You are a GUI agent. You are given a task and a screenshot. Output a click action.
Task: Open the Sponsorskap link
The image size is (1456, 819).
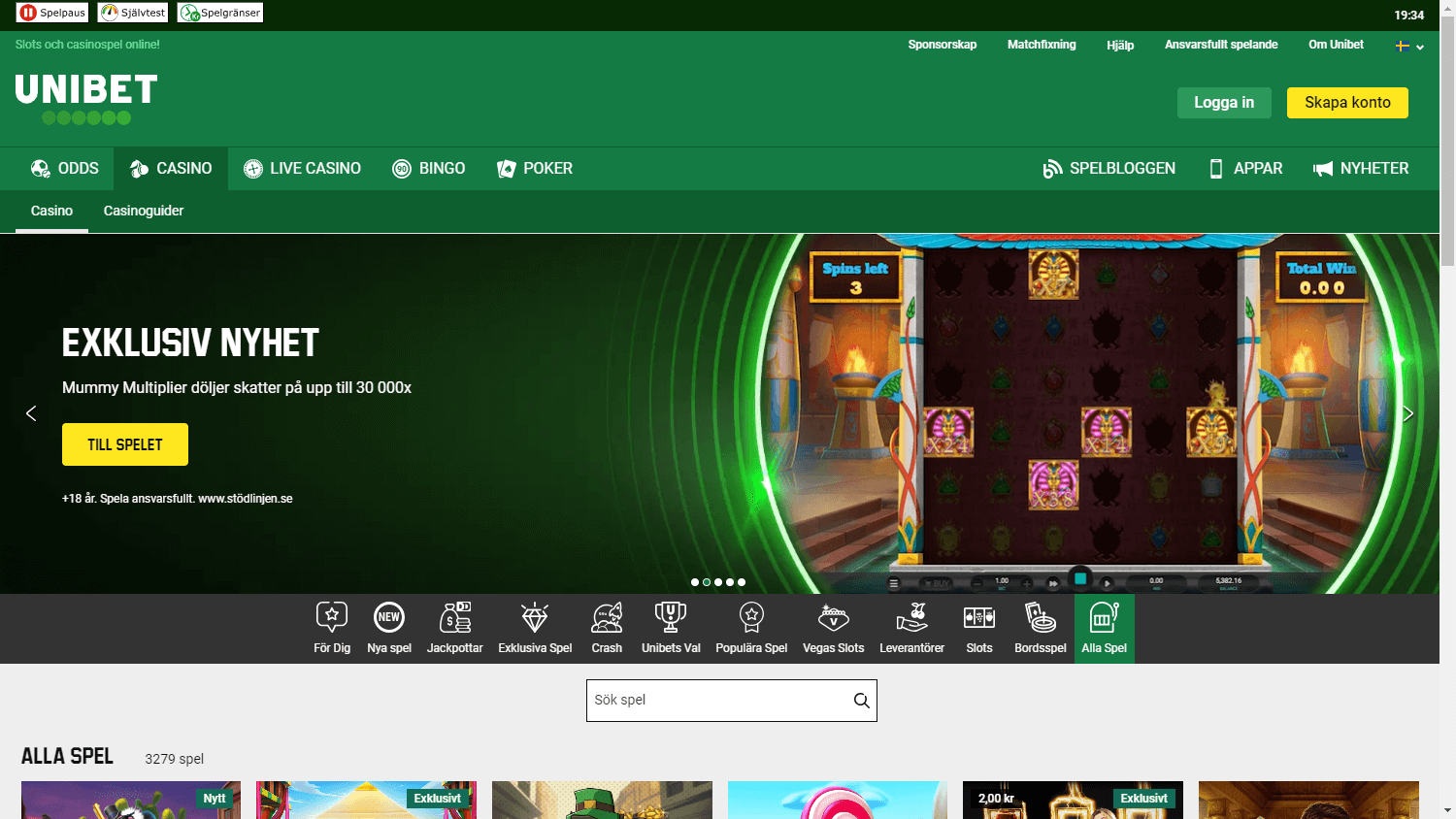tap(943, 45)
